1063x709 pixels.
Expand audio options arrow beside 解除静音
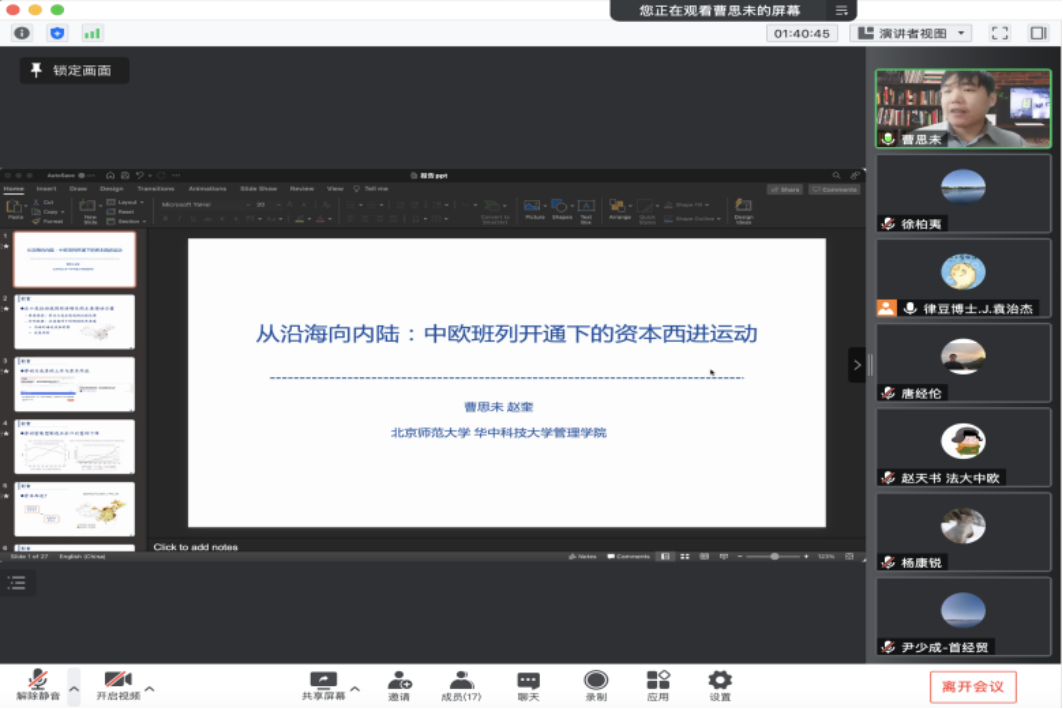(73, 688)
